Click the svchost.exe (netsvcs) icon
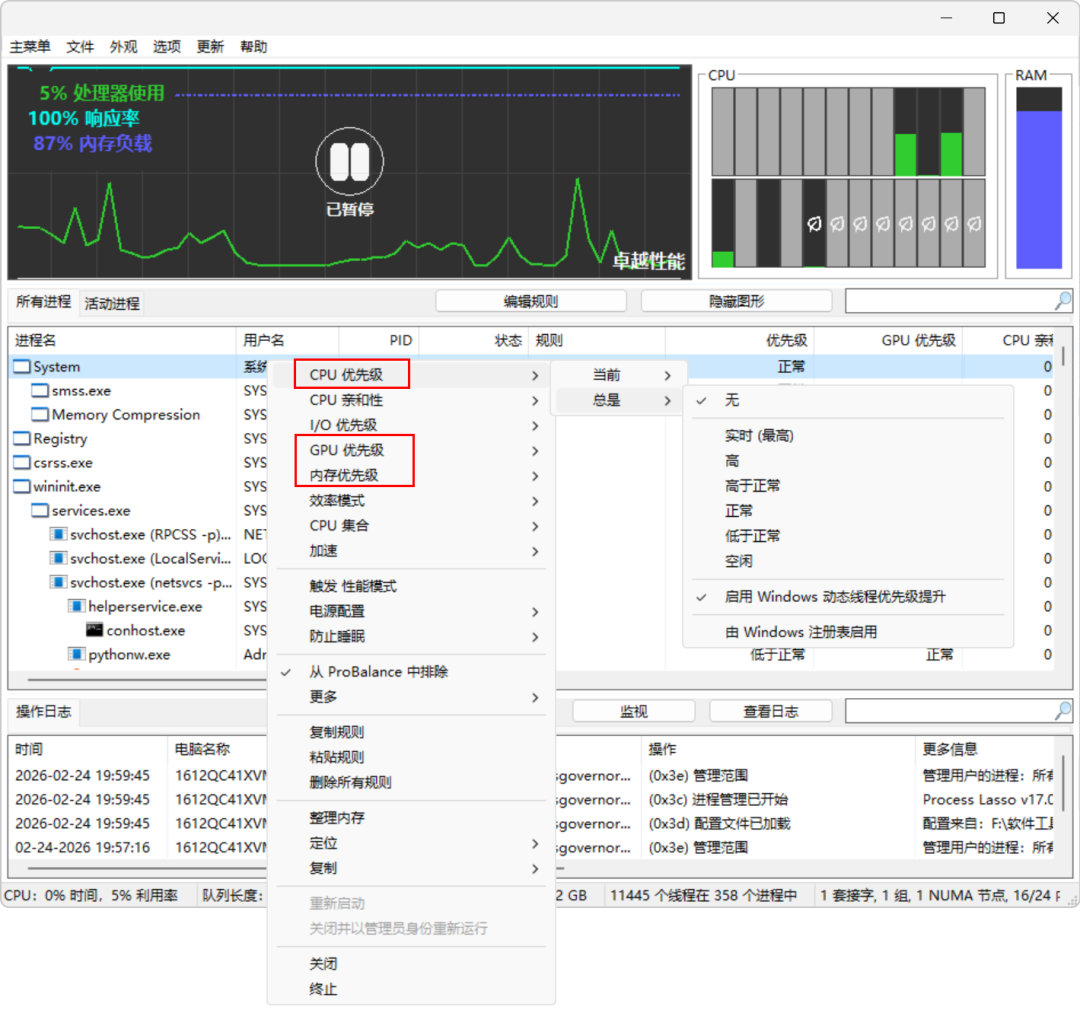Viewport: 1080px width, 1010px height. 59,582
